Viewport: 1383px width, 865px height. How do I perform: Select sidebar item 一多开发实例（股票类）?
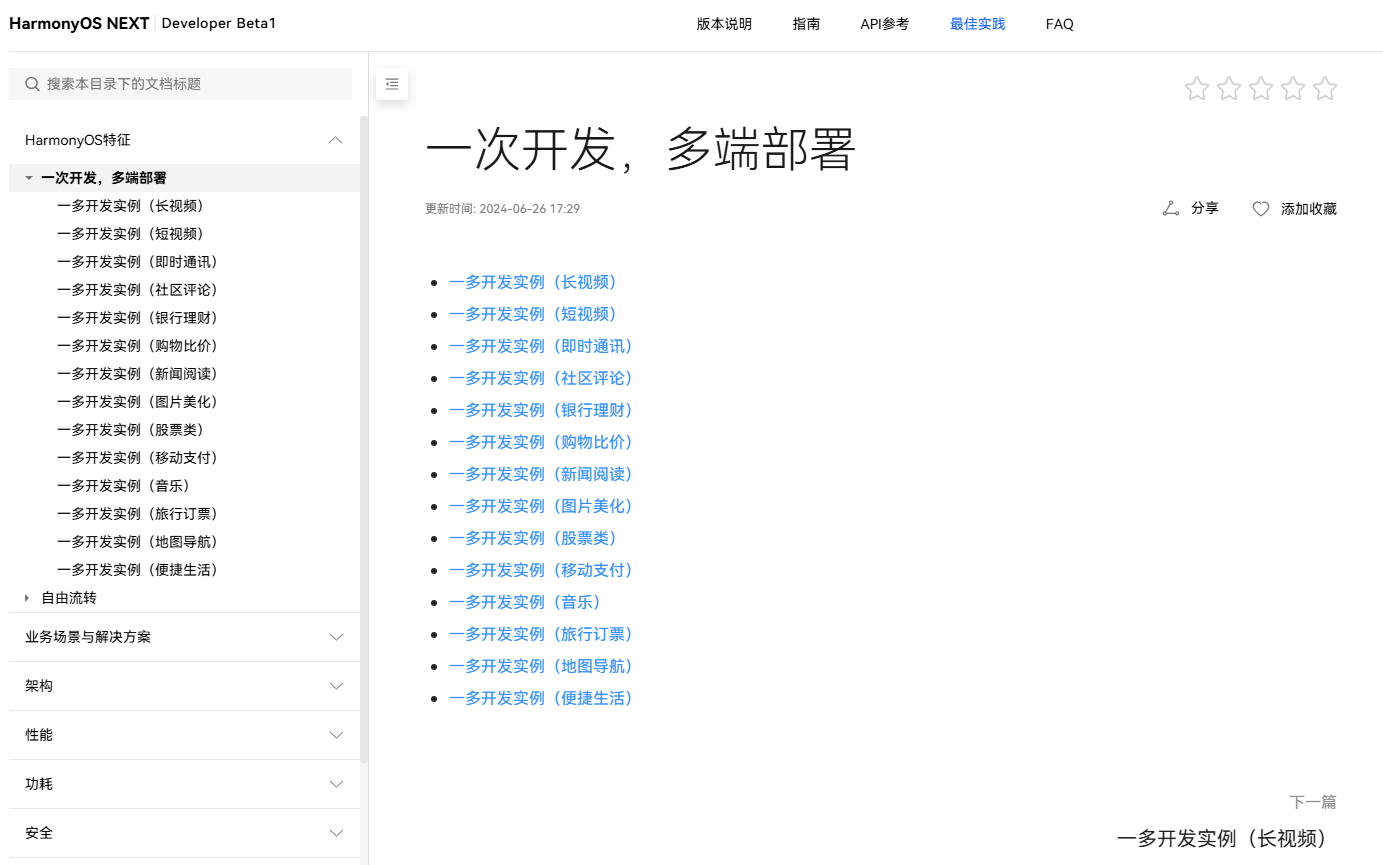(x=134, y=430)
